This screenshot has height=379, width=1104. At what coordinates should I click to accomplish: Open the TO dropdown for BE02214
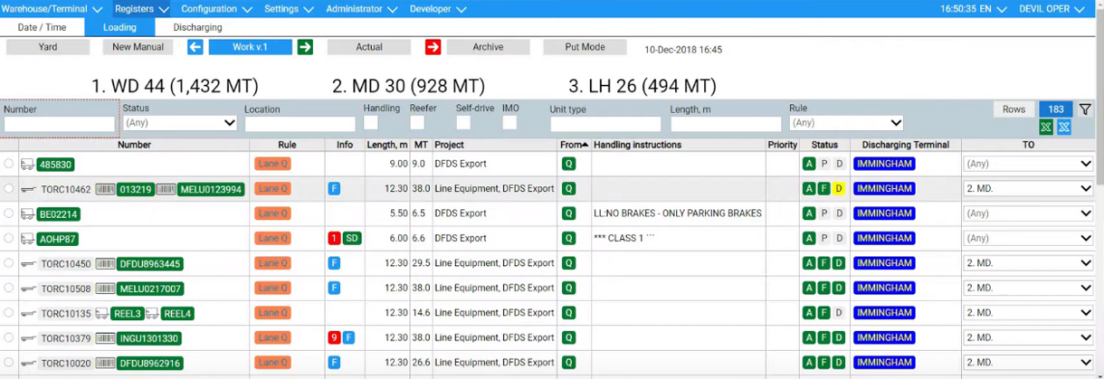(x=1028, y=213)
